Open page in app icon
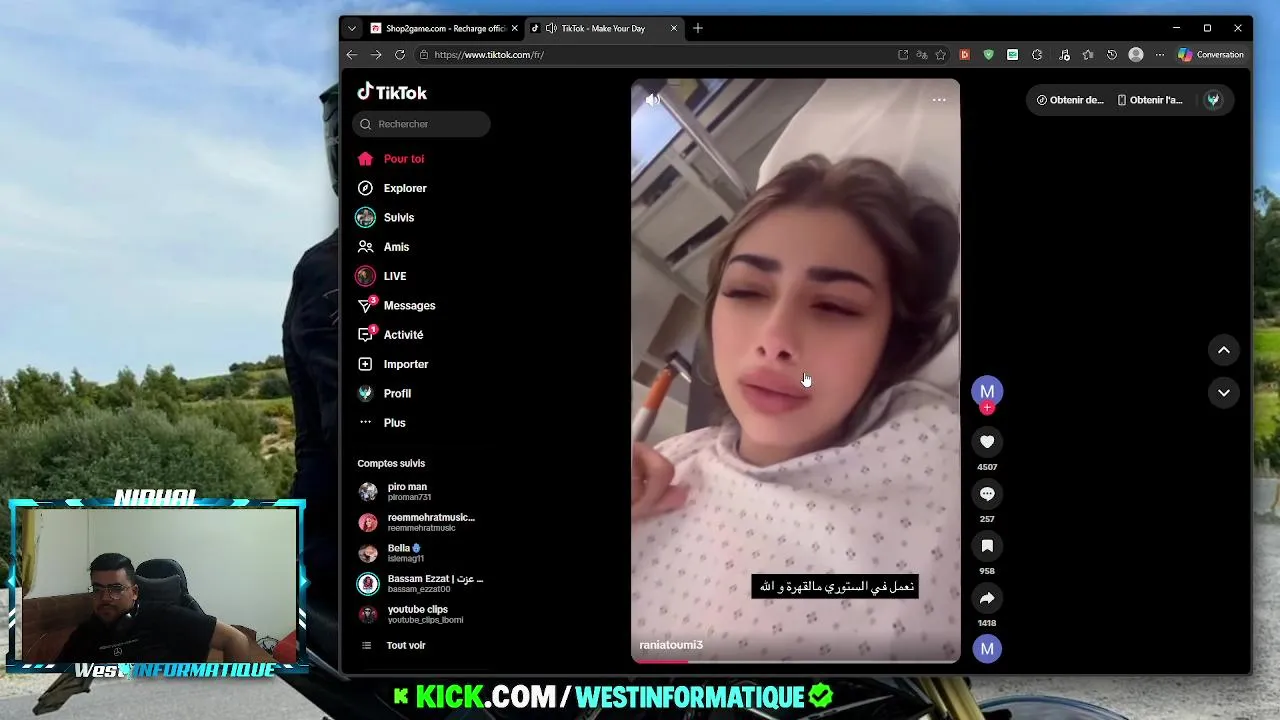The image size is (1280, 720). pyautogui.click(x=903, y=55)
